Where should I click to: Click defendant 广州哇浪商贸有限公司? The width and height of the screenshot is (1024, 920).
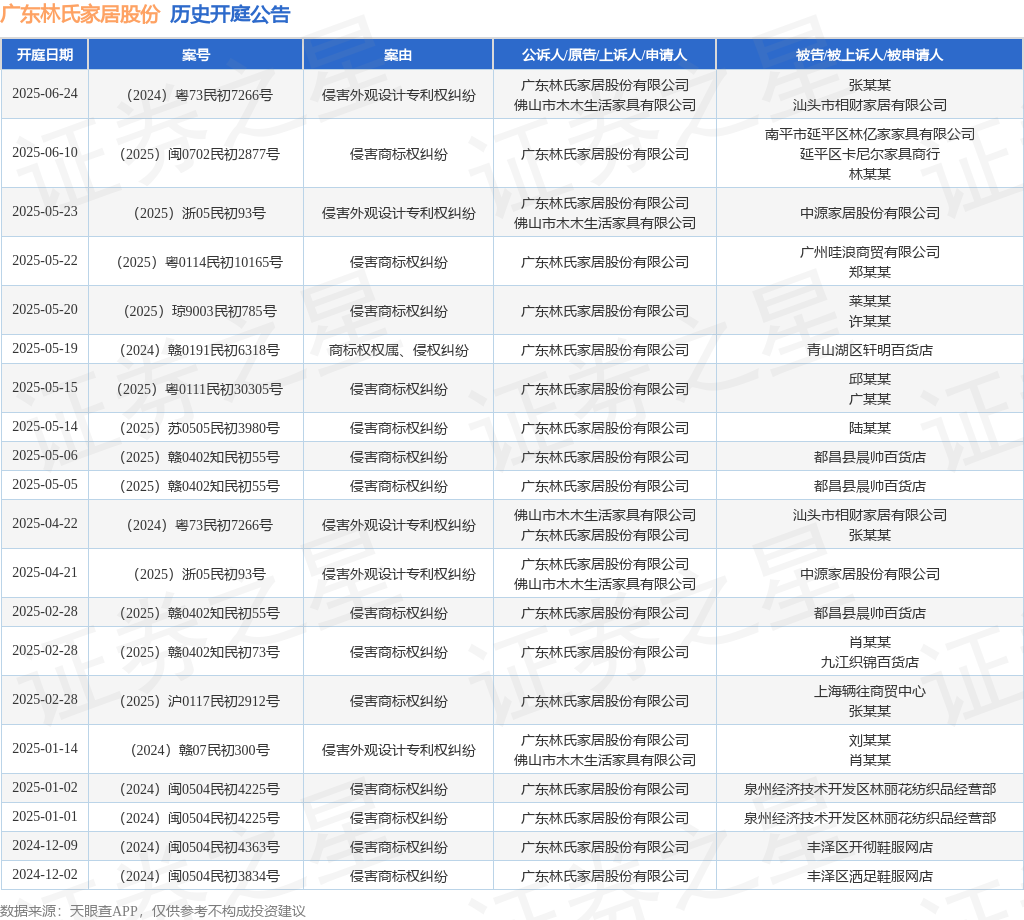(869, 252)
